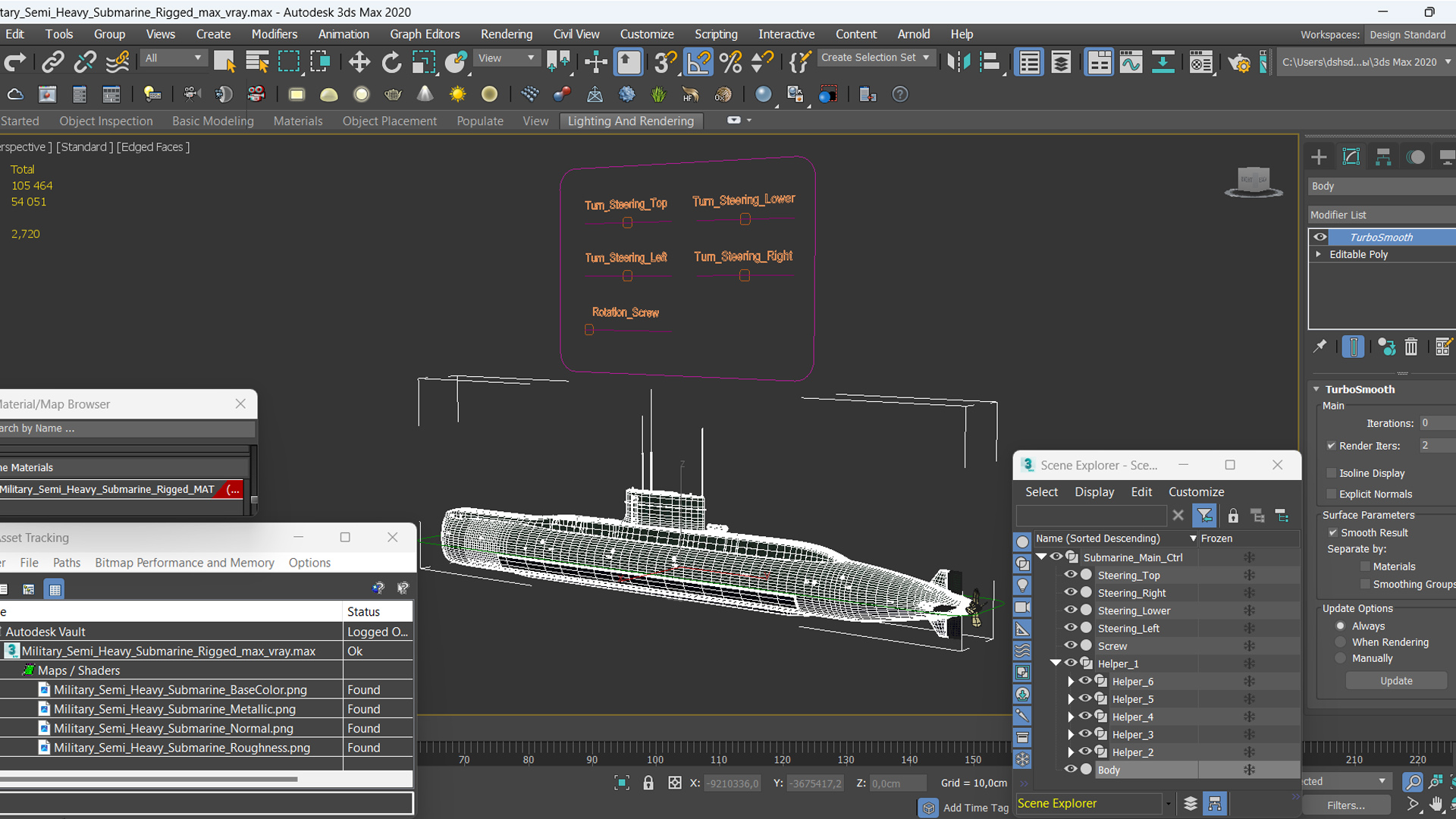The height and width of the screenshot is (819, 1456).
Task: Click the Select and Link chain icon
Action: pos(52,62)
